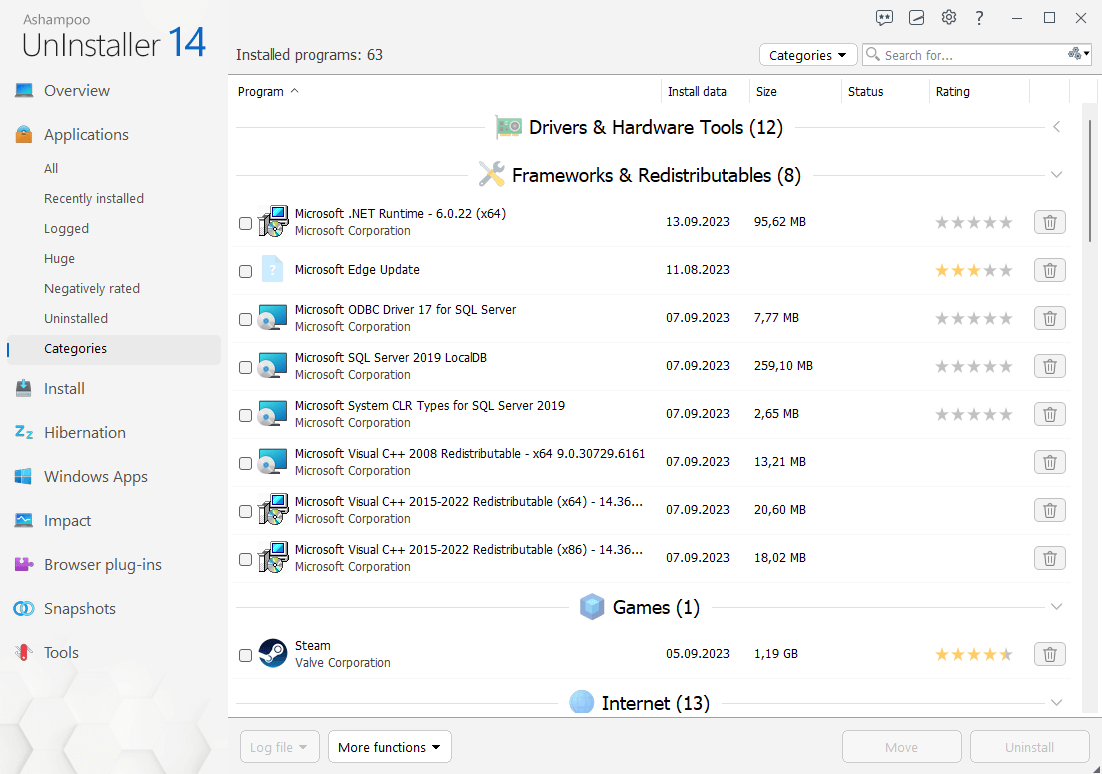The width and height of the screenshot is (1102, 774).
Task: Check the Microsoft Edge Update checkbox
Action: click(x=245, y=271)
